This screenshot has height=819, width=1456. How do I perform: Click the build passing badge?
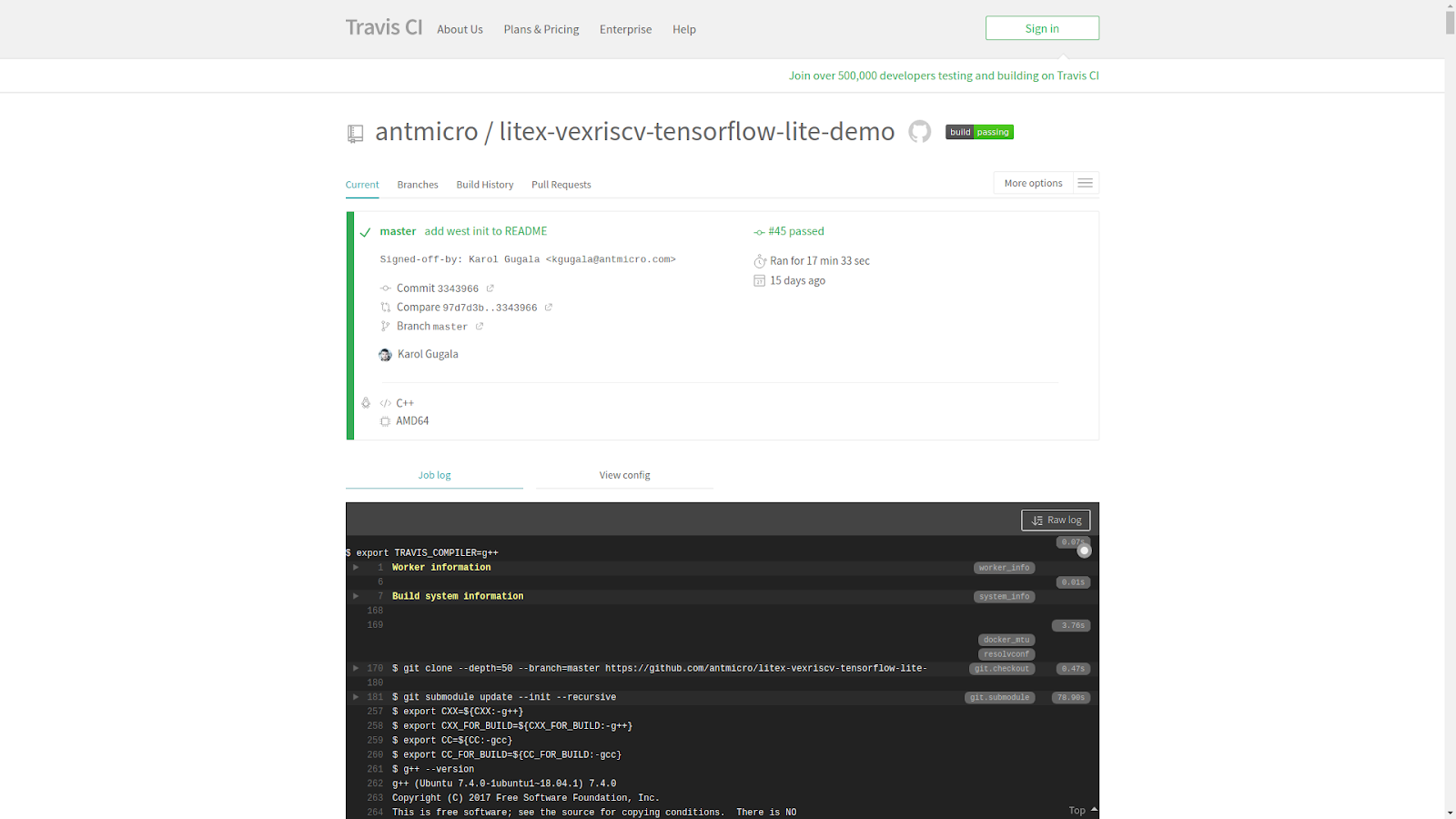pyautogui.click(x=979, y=132)
